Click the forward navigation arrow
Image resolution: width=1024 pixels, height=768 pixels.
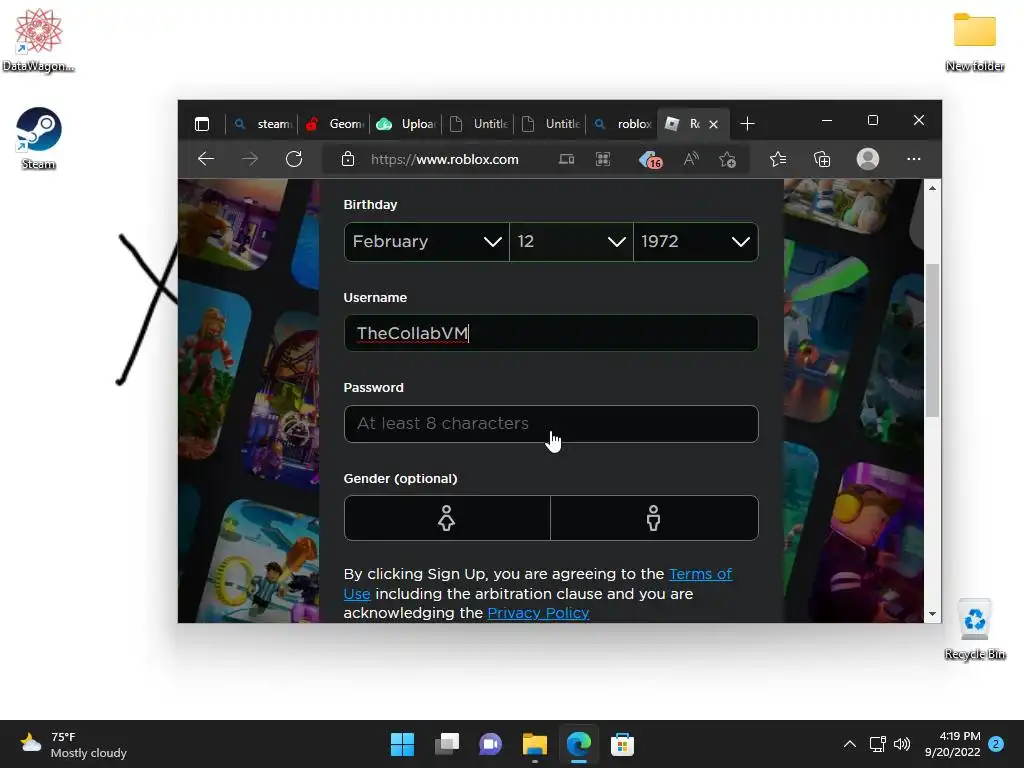249,159
